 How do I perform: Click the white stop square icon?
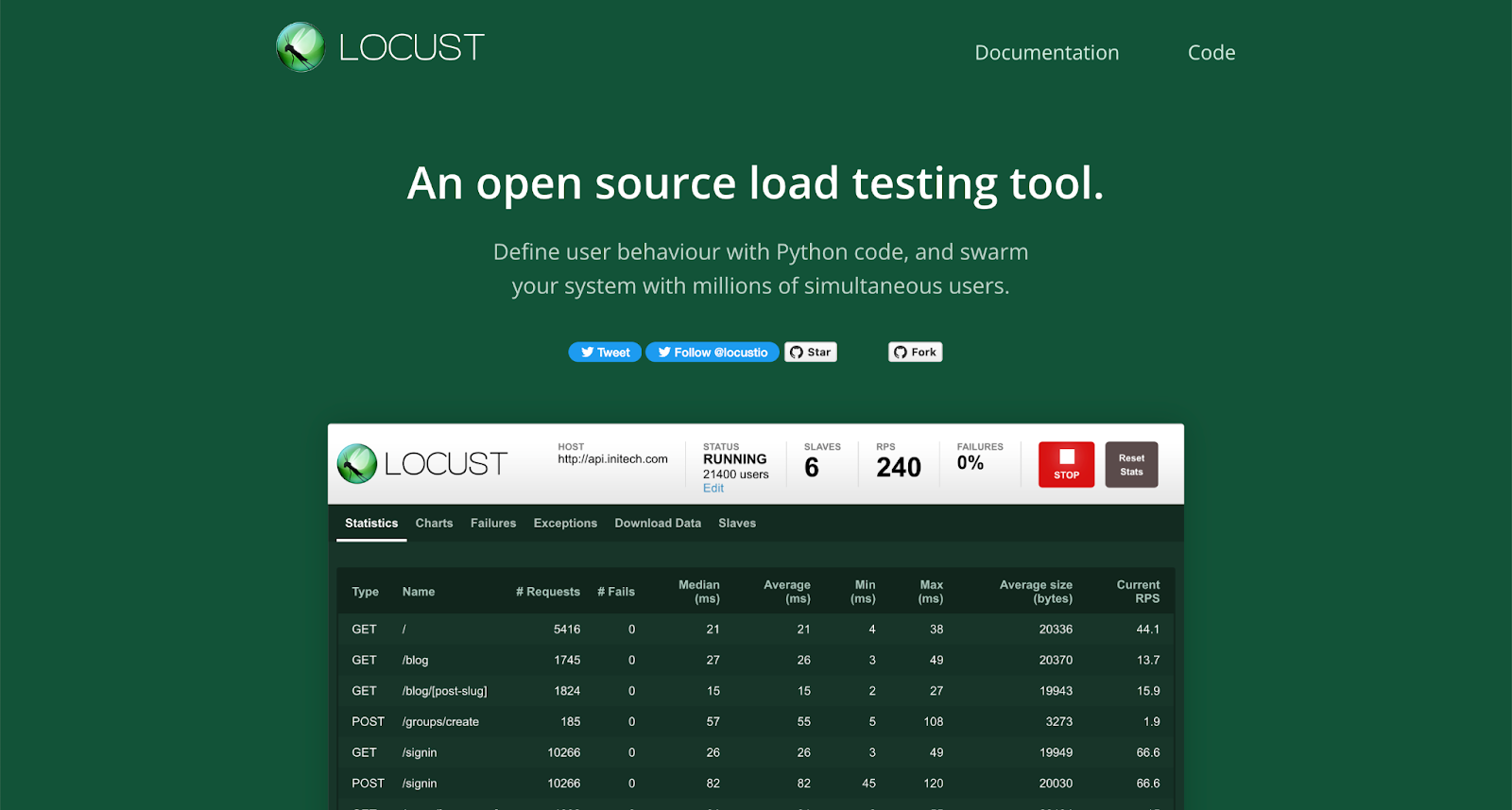coord(1067,457)
